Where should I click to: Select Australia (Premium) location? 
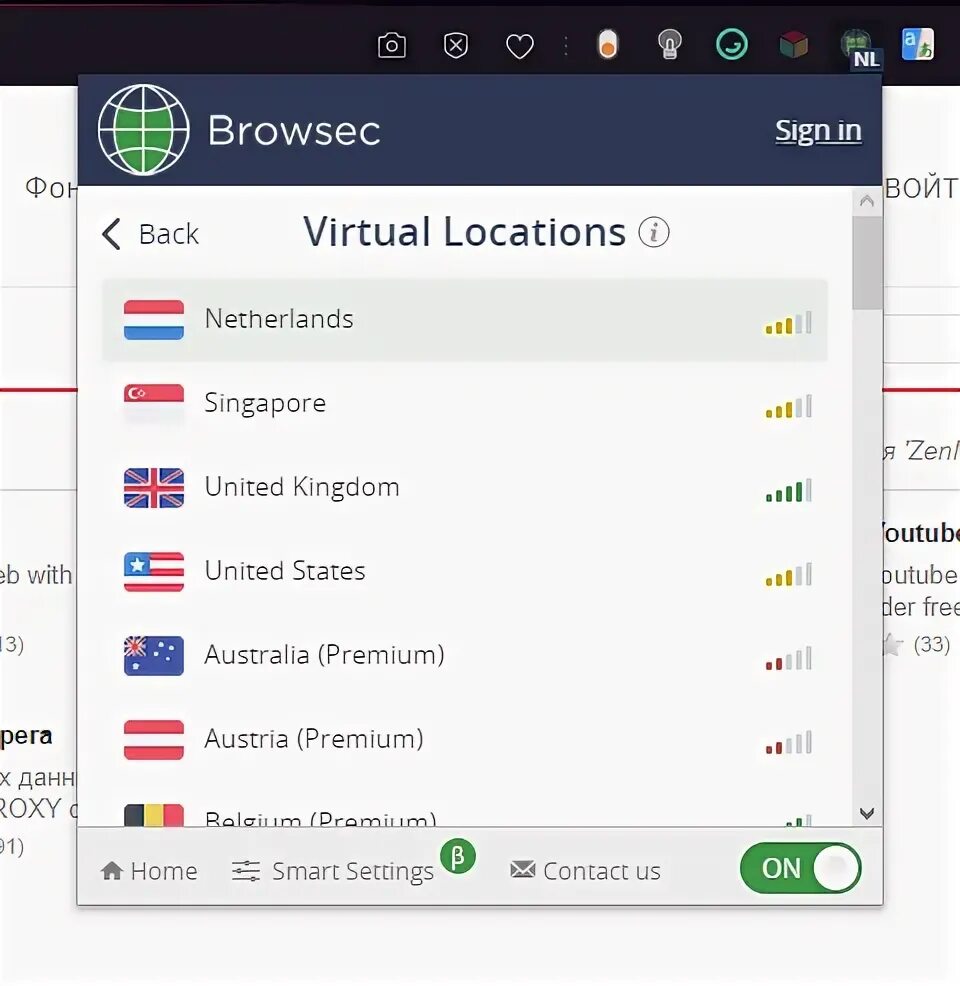pyautogui.click(x=465, y=656)
